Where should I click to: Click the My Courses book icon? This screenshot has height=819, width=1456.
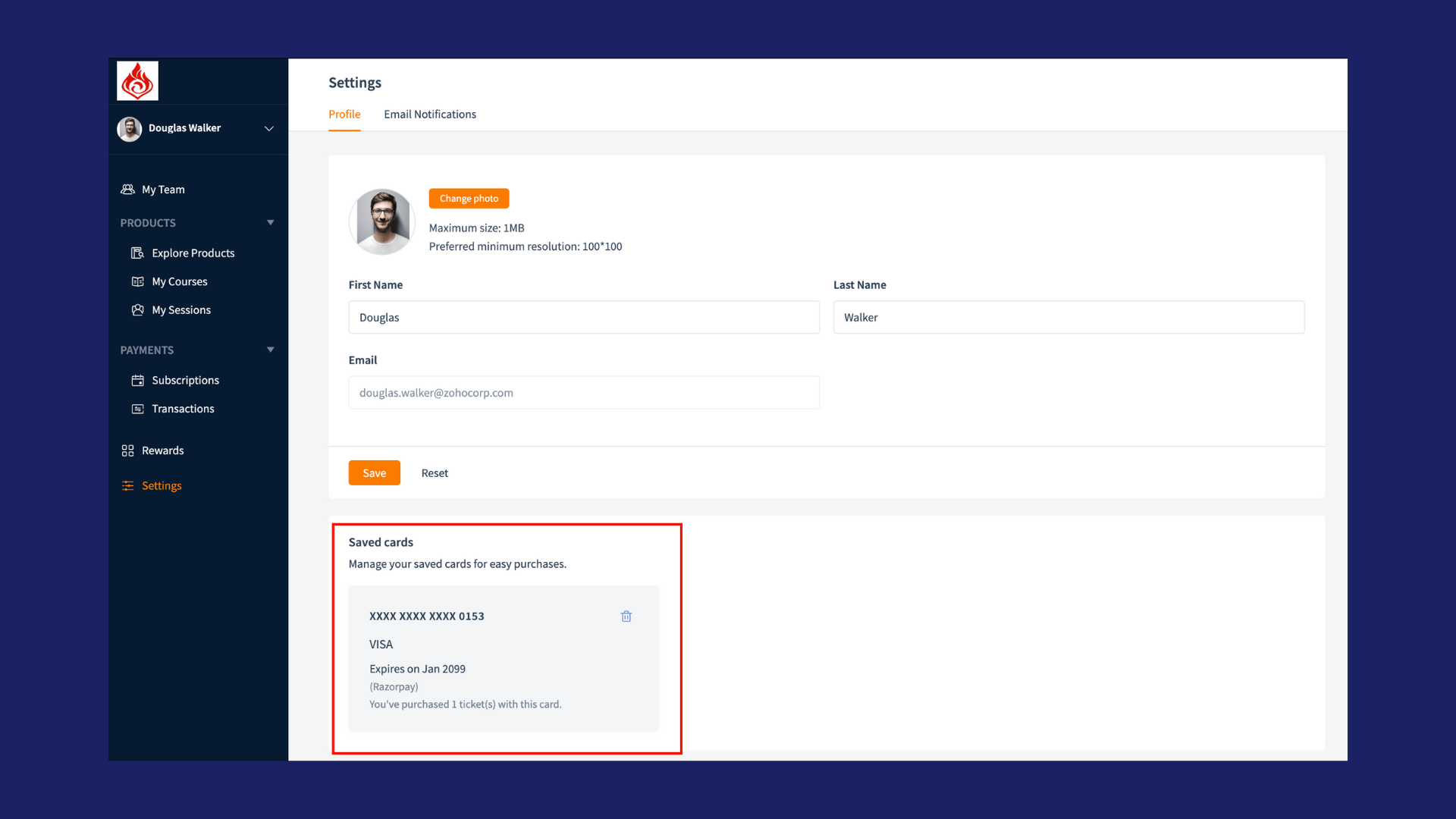[x=137, y=281]
